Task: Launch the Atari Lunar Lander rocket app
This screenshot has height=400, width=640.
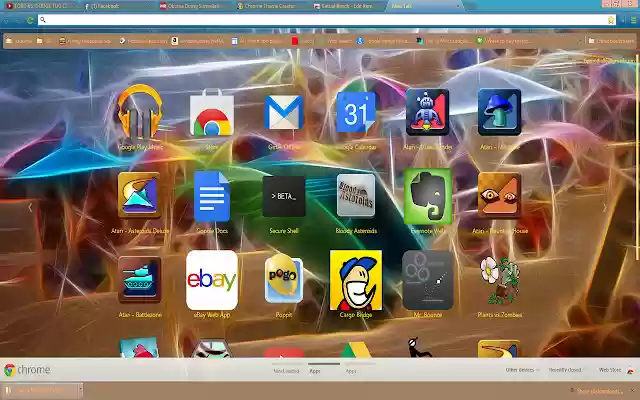Action: tap(427, 112)
